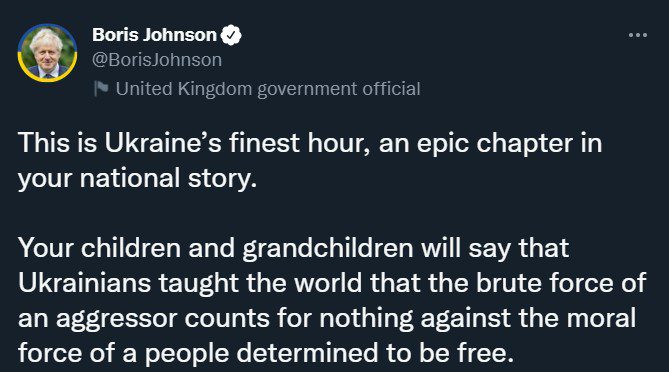Open the tweet's three-dot more options menu
The height and width of the screenshot is (372, 669).
coord(638,35)
